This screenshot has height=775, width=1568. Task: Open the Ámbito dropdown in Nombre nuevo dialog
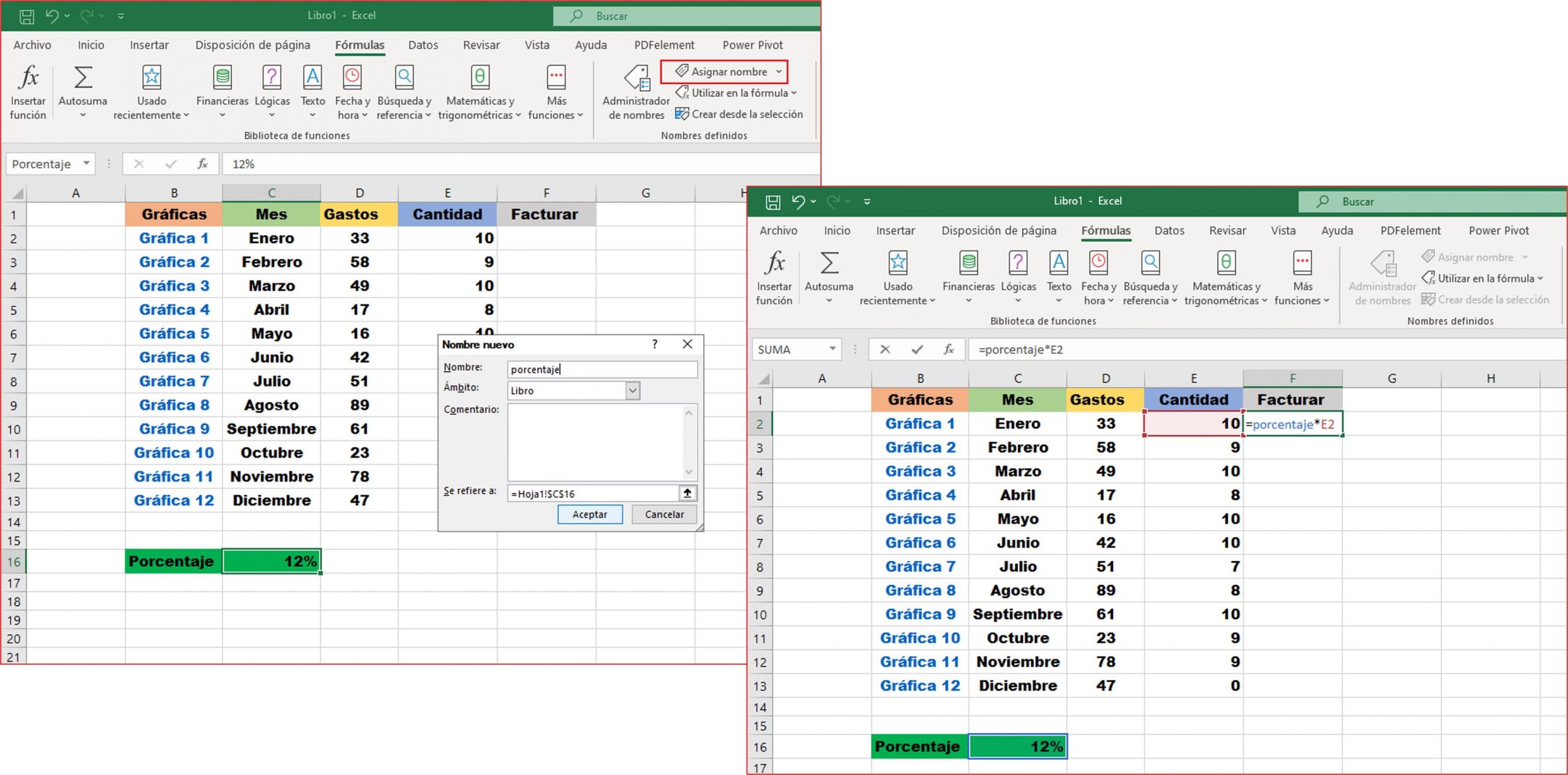633,390
